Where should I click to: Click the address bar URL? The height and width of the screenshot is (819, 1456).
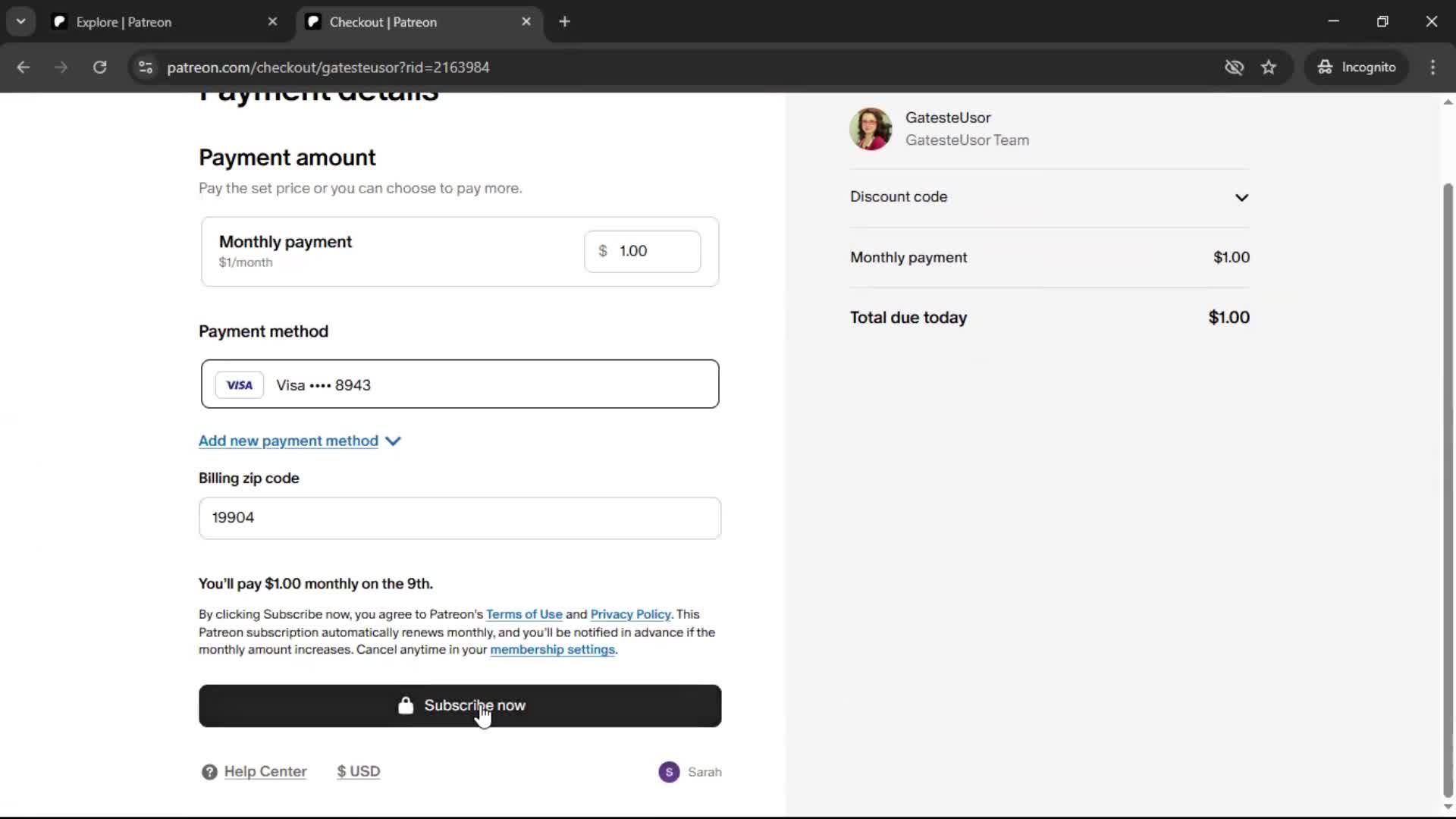pos(328,67)
